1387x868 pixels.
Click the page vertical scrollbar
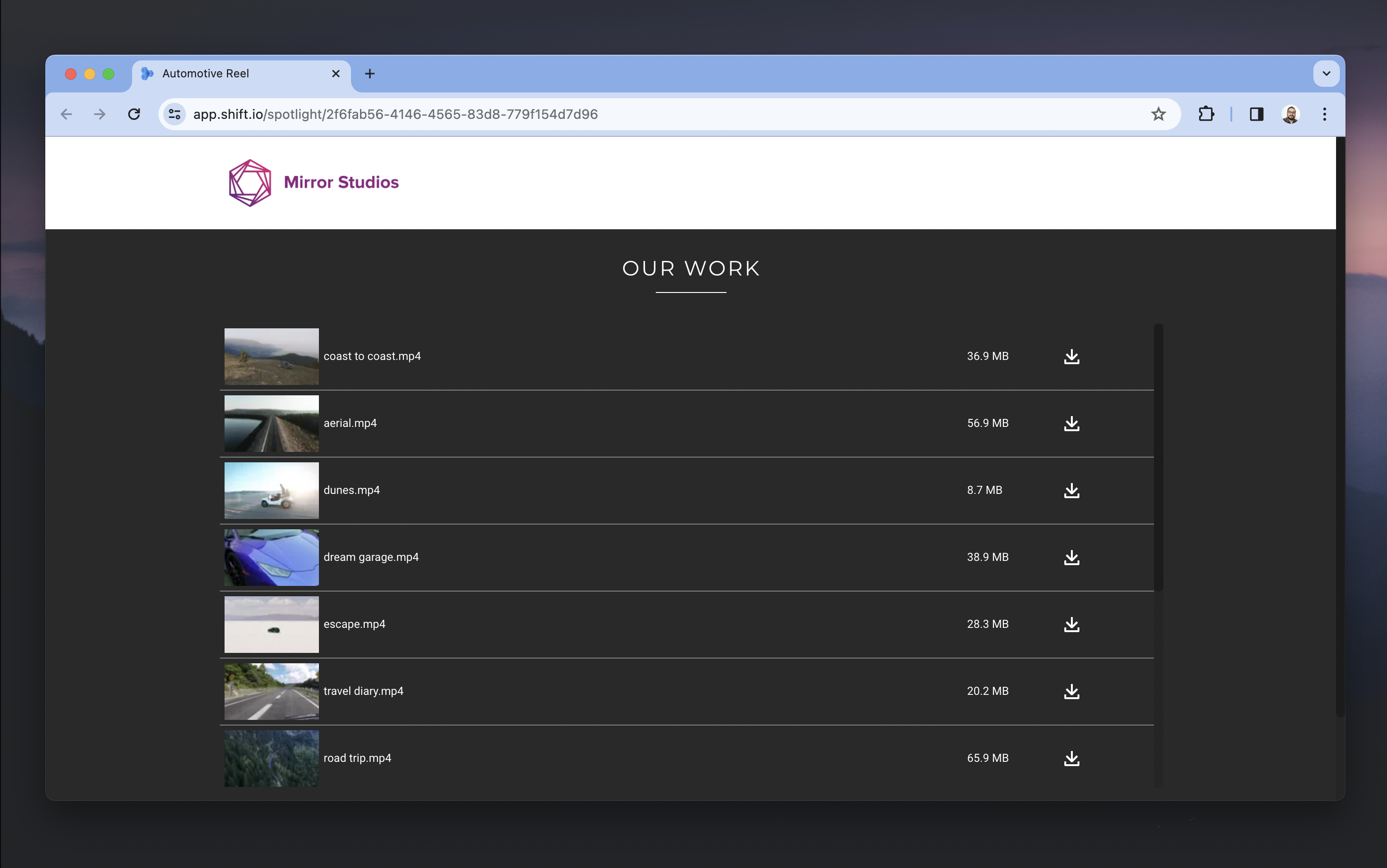[1340, 426]
